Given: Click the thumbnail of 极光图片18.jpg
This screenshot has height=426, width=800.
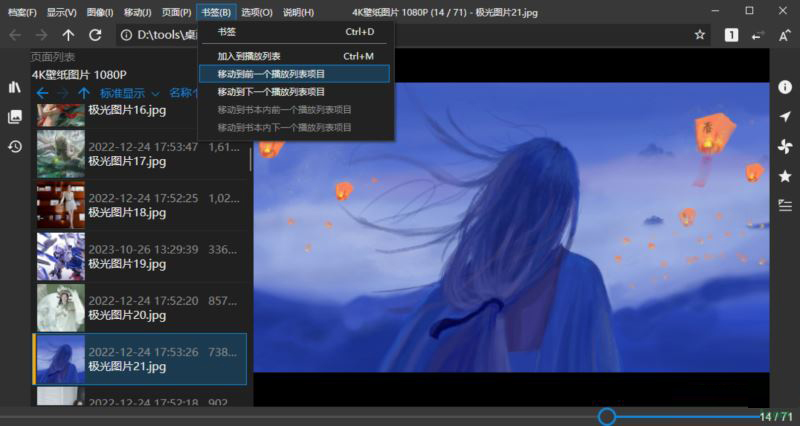Looking at the screenshot, I should pos(61,205).
